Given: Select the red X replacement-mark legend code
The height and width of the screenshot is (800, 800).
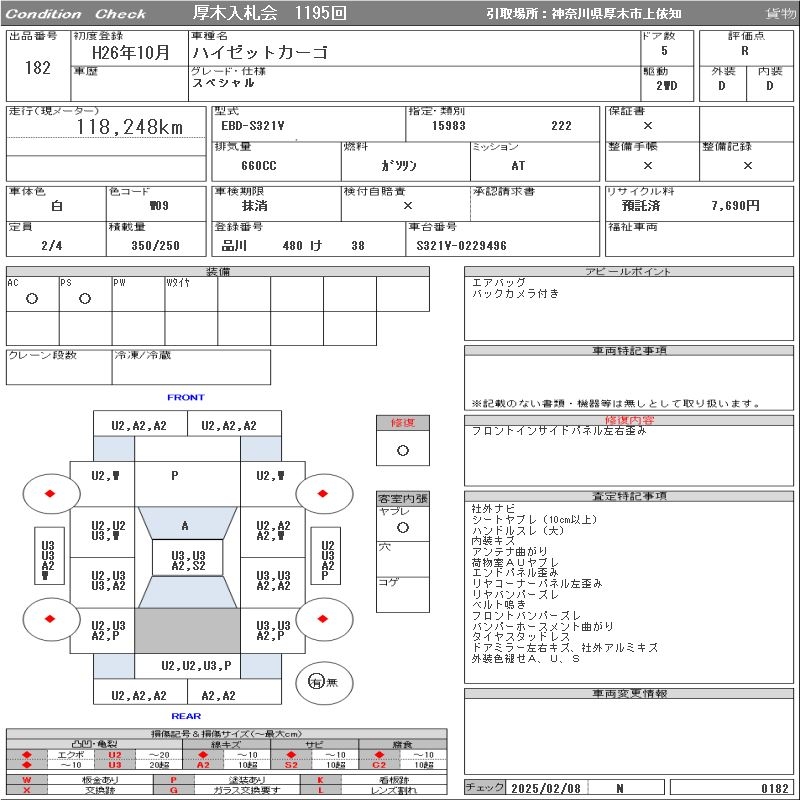Looking at the screenshot, I should (x=27, y=790).
